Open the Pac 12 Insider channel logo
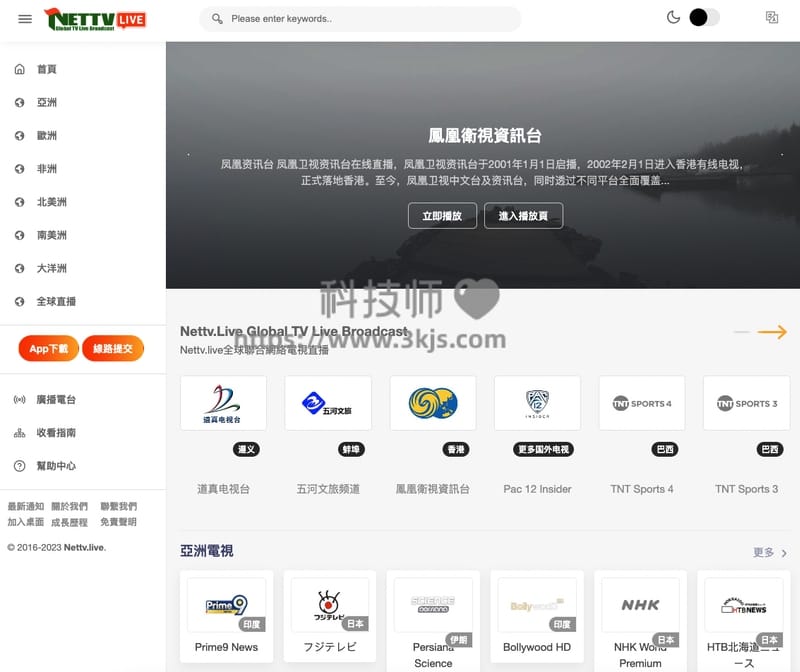800x672 pixels. [x=537, y=403]
